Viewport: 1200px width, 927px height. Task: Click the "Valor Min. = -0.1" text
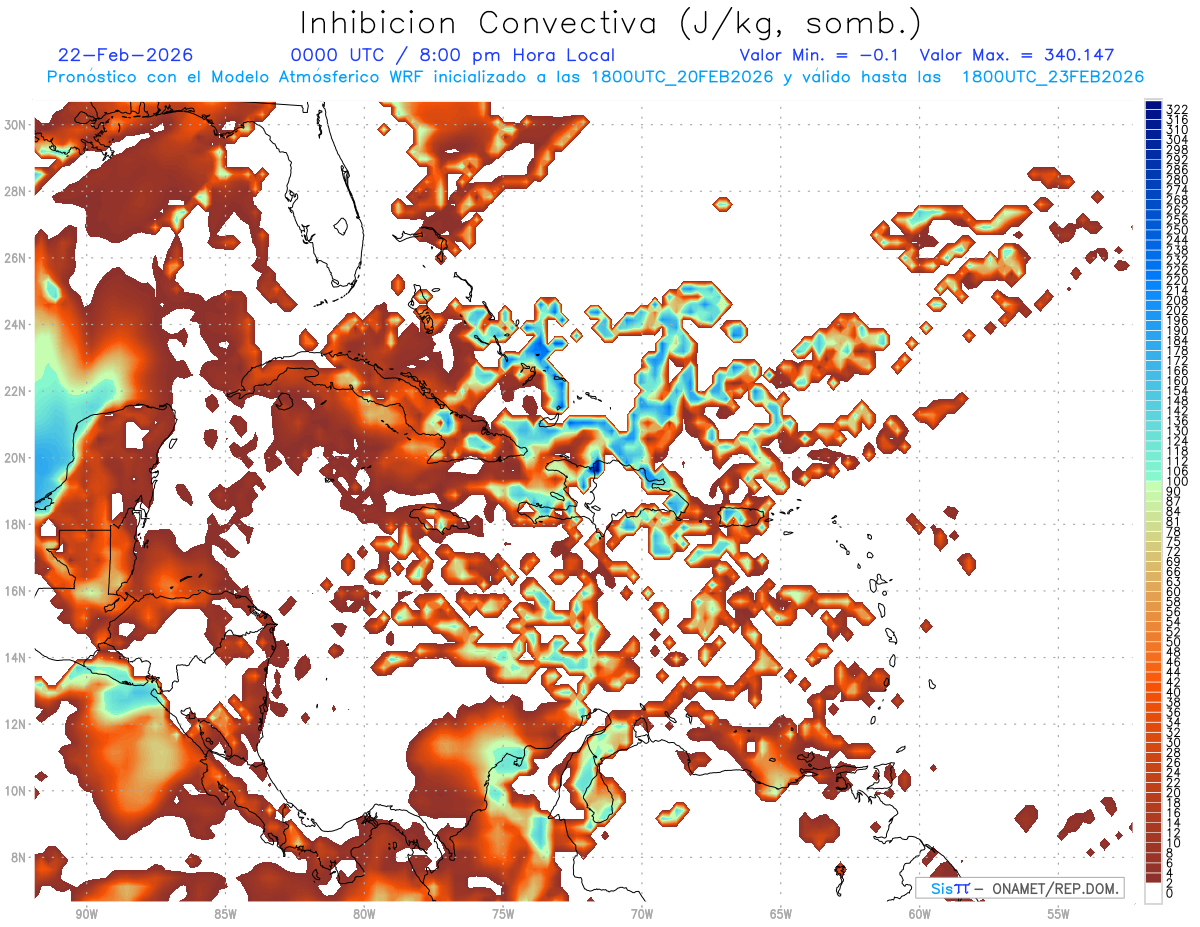point(820,55)
